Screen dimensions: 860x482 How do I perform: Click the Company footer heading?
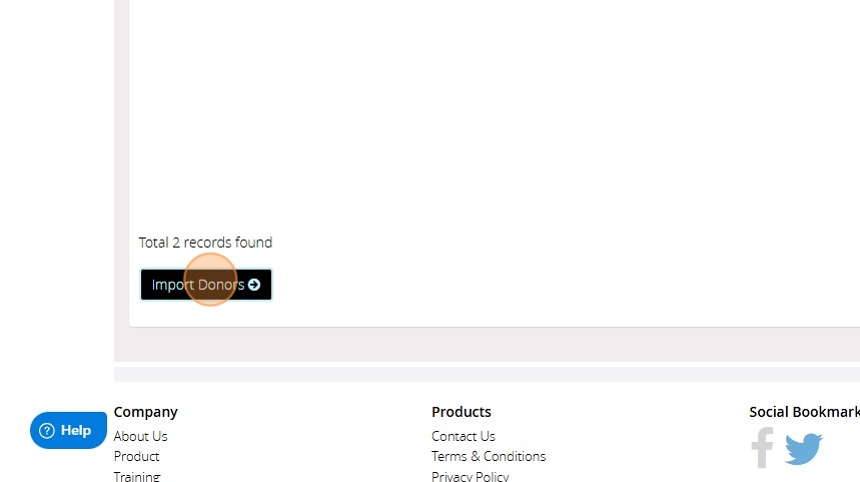tap(146, 412)
